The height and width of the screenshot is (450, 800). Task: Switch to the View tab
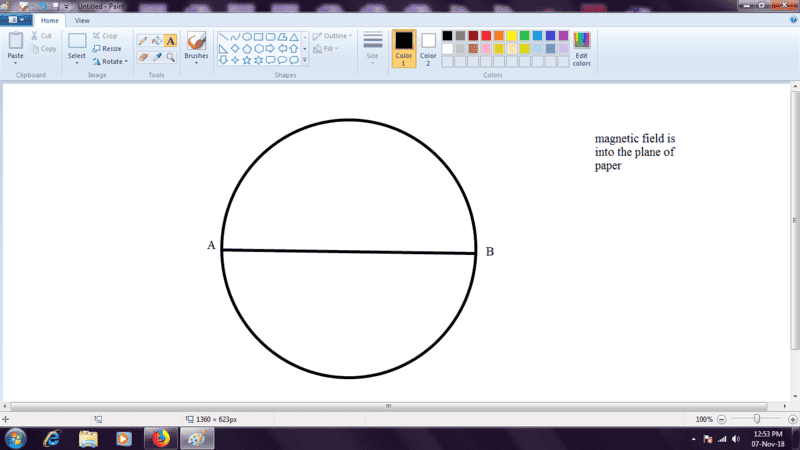tap(82, 20)
